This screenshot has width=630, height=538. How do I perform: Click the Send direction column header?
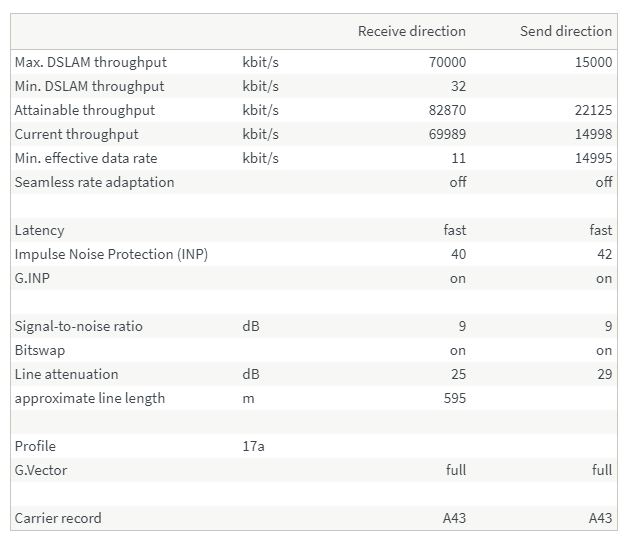(x=565, y=31)
